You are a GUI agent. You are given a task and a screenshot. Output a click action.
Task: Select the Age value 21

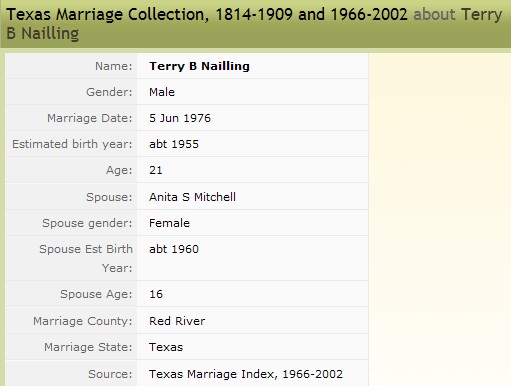pyautogui.click(x=156, y=170)
